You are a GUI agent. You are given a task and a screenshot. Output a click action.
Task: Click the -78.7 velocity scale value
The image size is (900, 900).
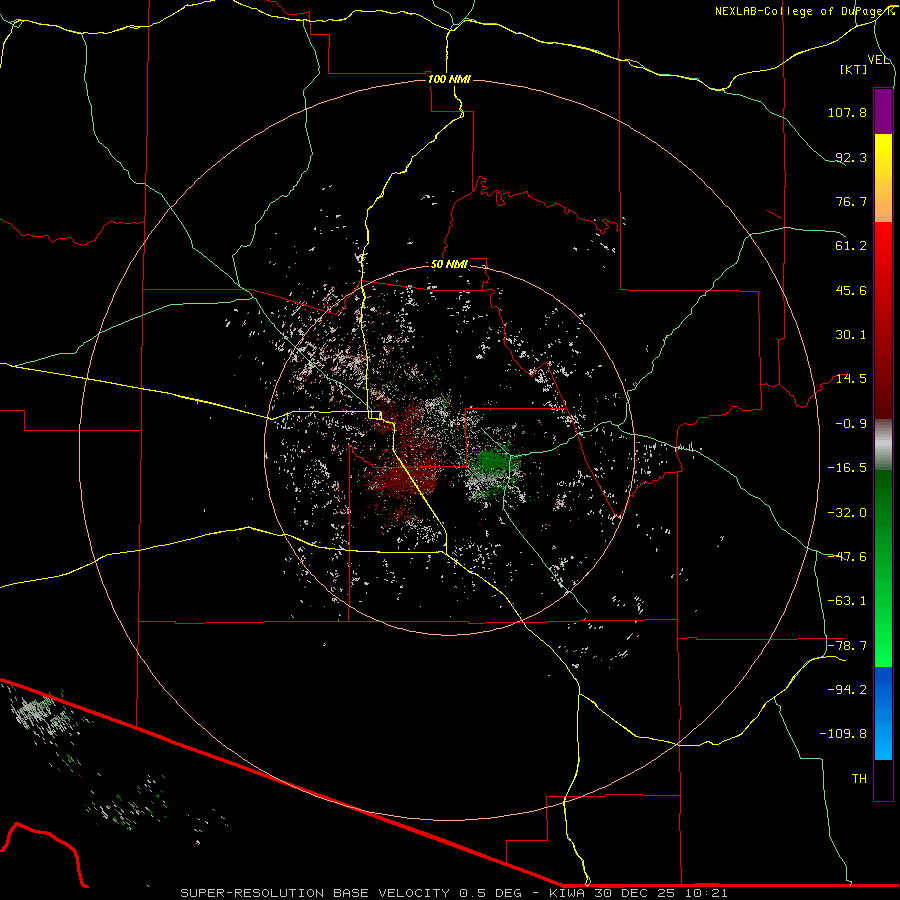(x=847, y=646)
